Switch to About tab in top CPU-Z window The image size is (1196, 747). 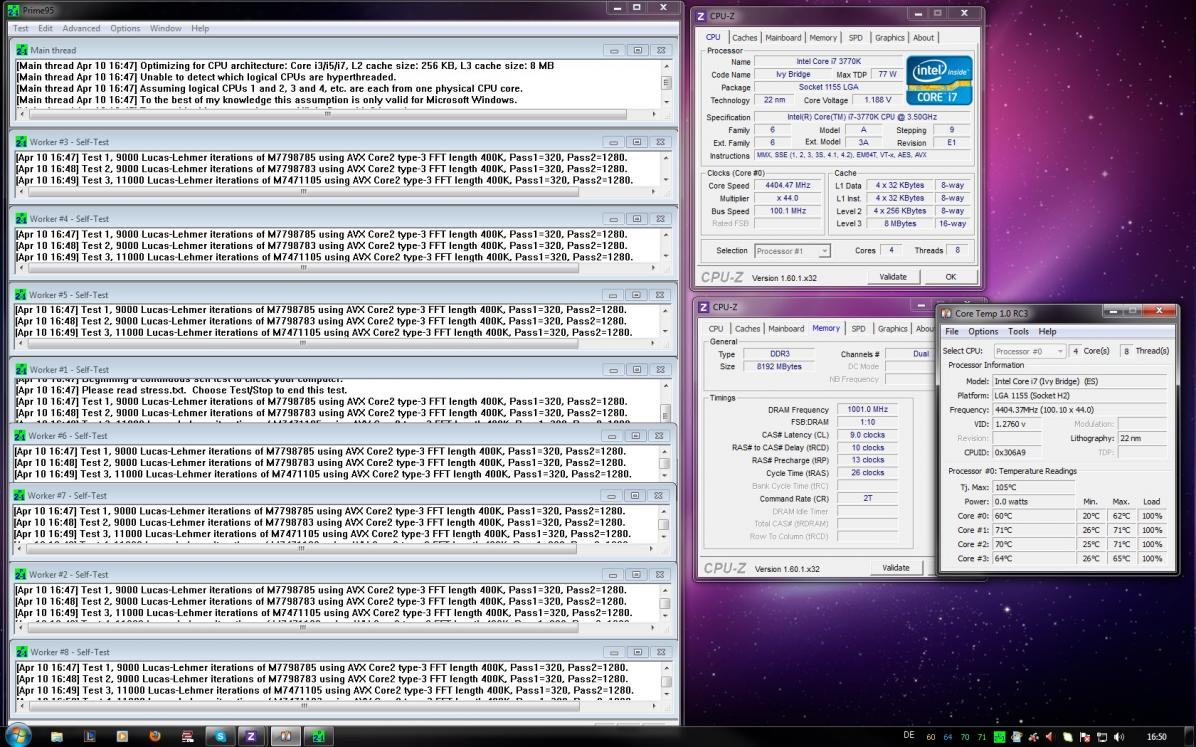coord(923,37)
